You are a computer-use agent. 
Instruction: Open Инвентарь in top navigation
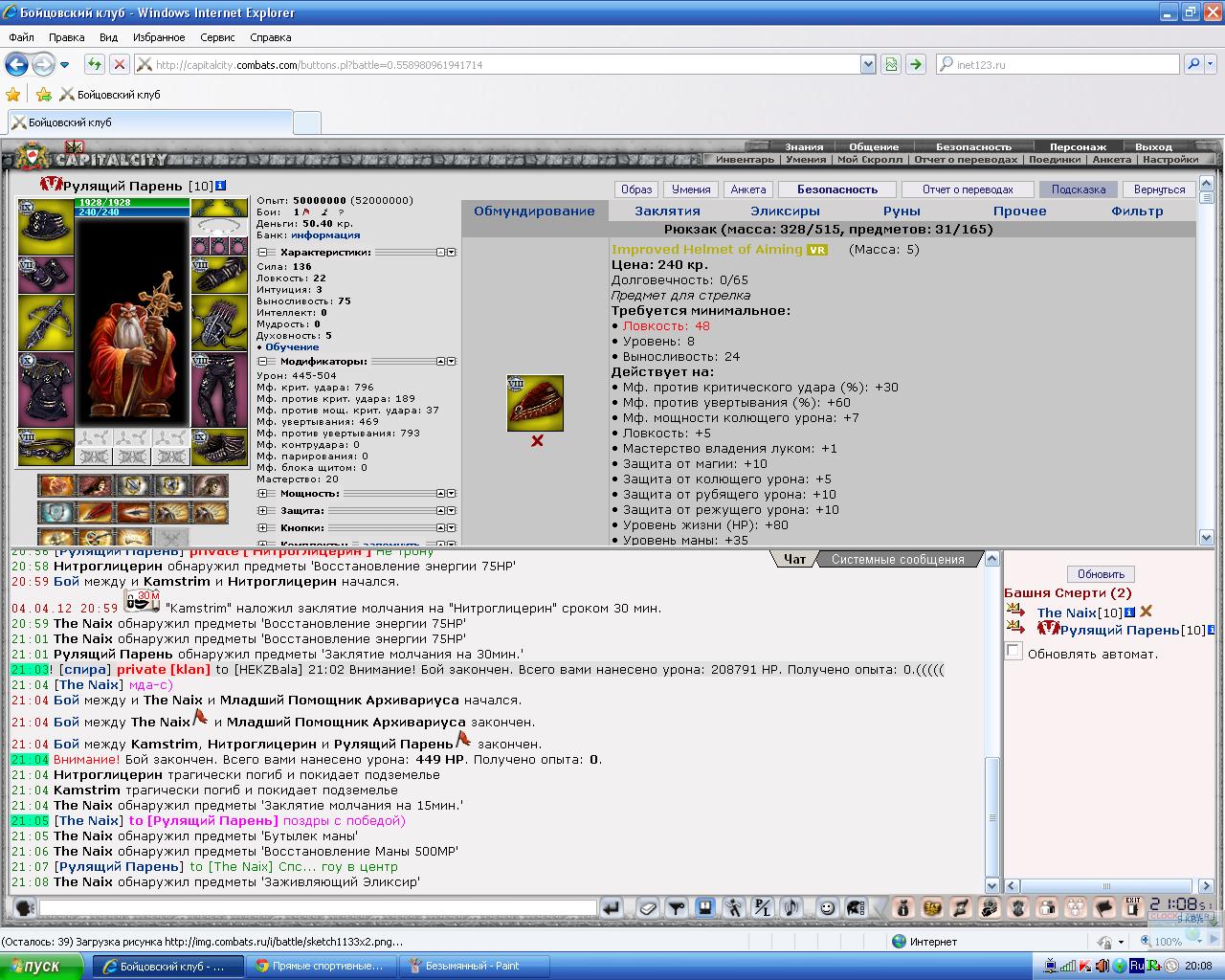(x=745, y=160)
